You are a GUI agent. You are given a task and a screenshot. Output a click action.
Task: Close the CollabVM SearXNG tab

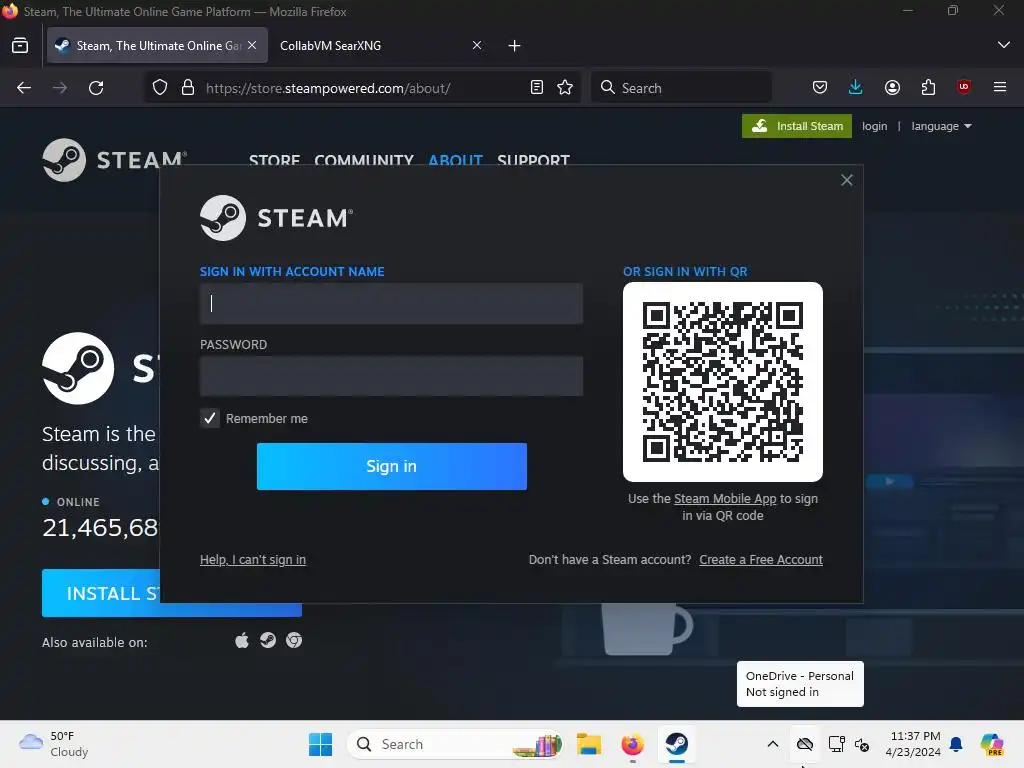tap(477, 45)
